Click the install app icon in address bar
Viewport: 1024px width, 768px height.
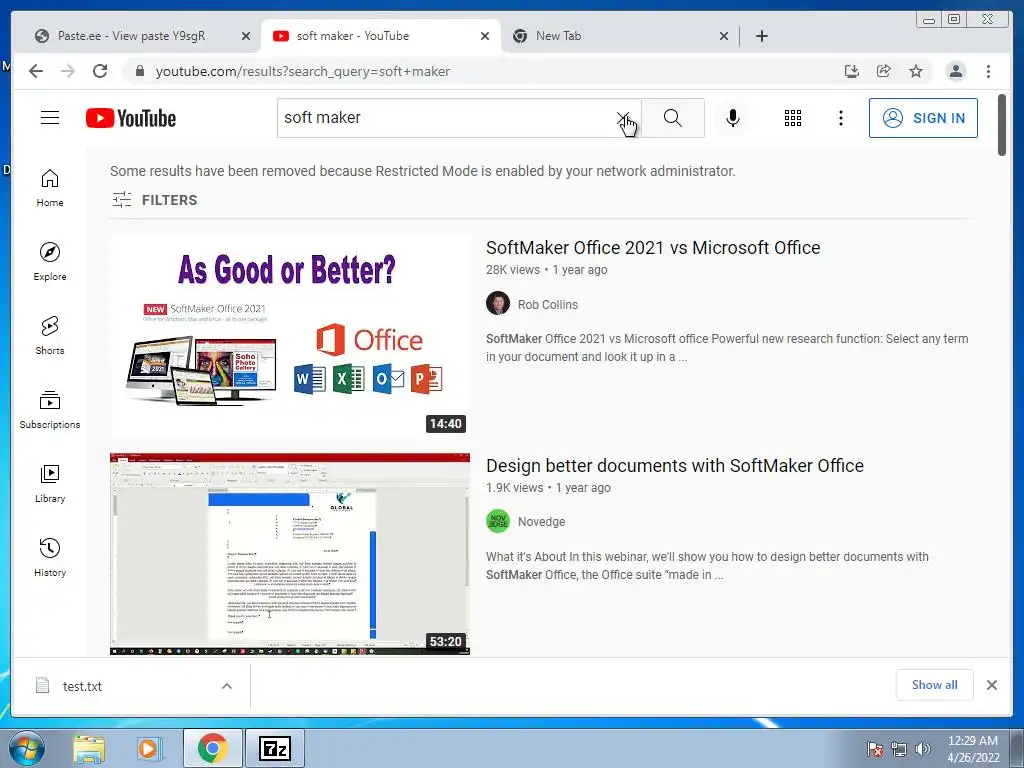click(852, 71)
